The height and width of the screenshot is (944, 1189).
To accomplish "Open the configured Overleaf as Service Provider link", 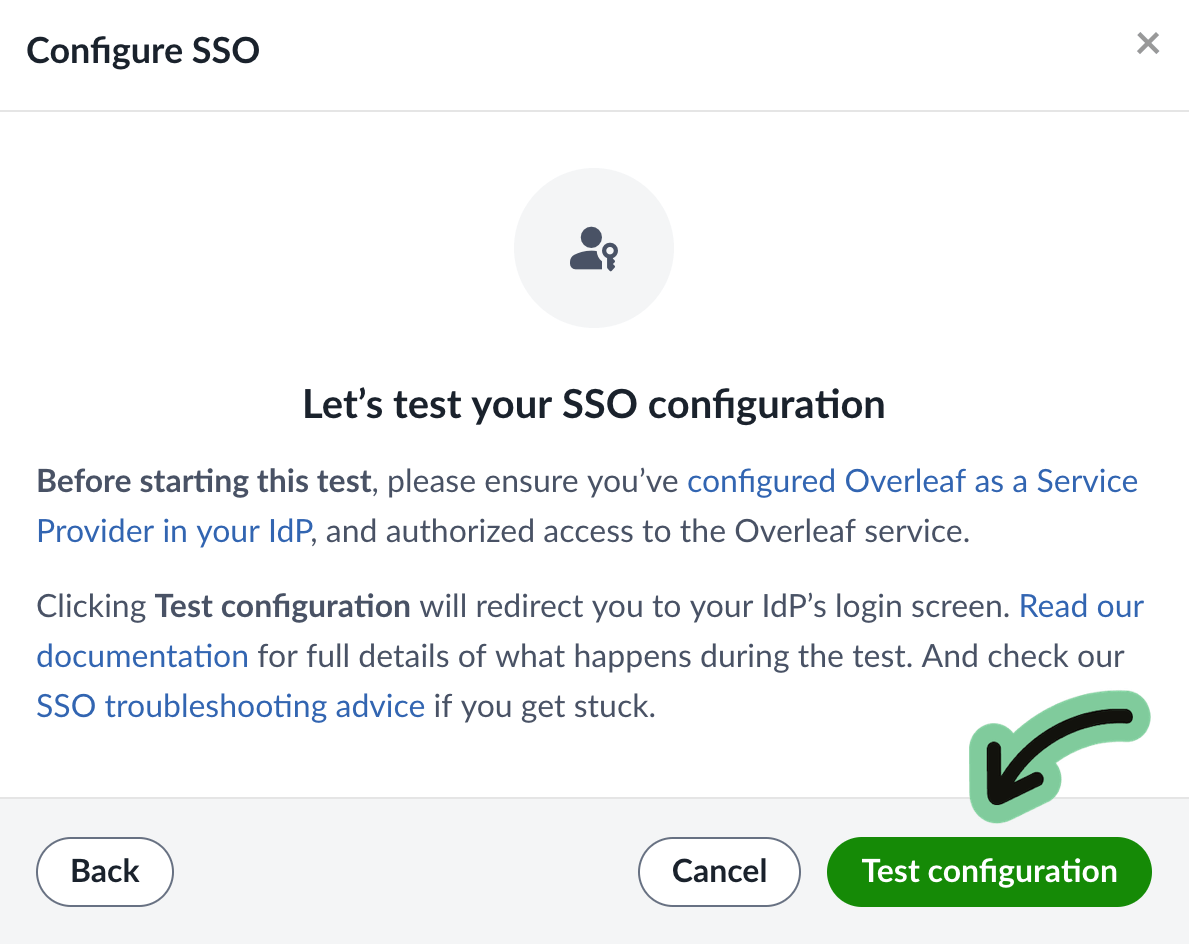I will pyautogui.click(x=911, y=482).
